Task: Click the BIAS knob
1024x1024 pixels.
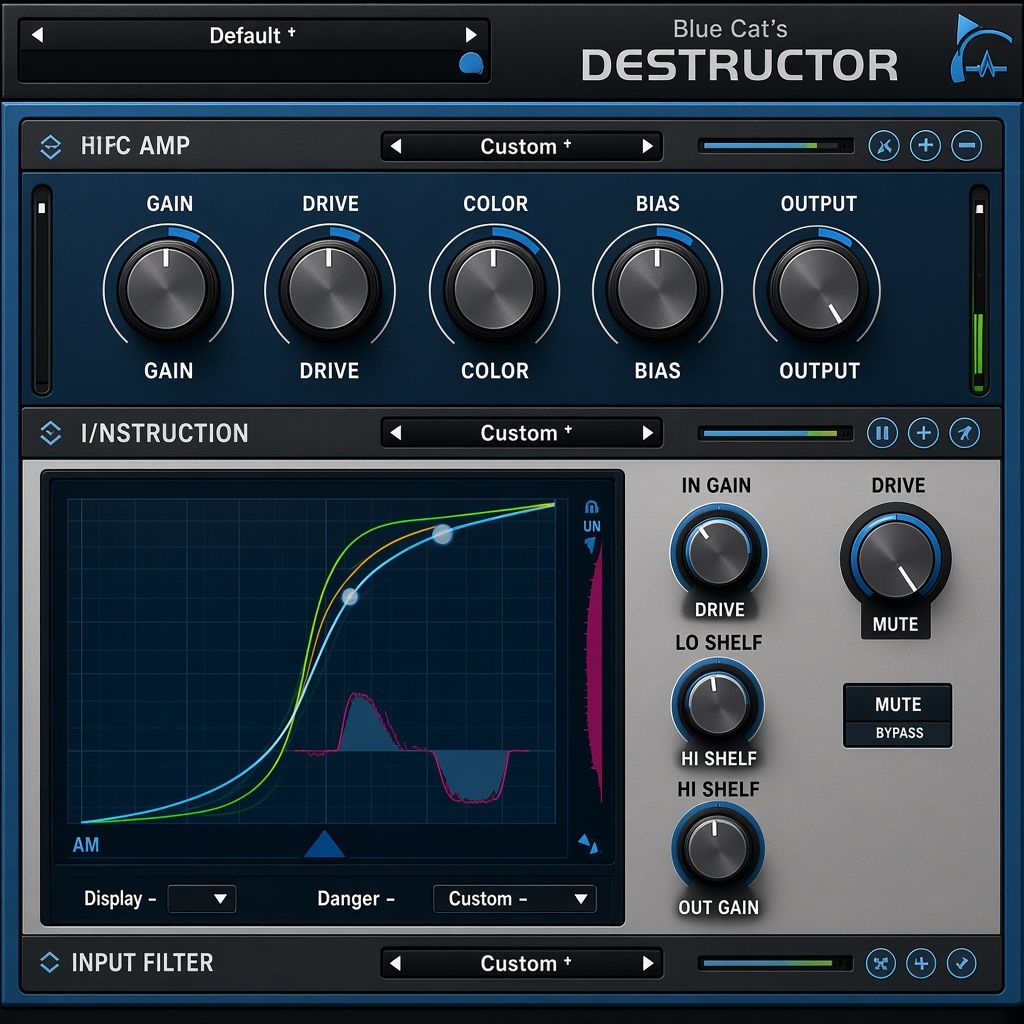Action: [657, 287]
